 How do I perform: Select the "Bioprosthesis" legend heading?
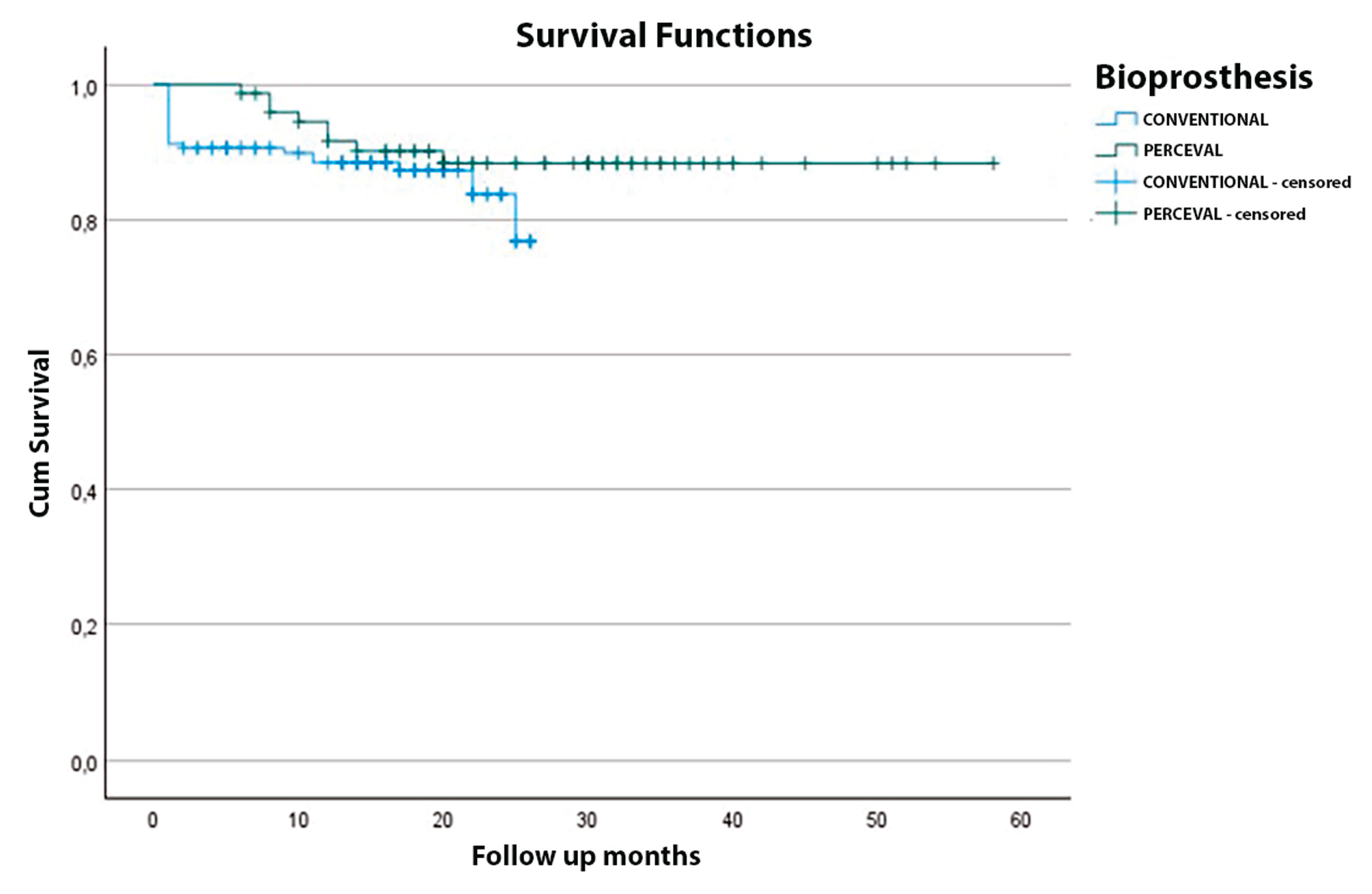tap(1204, 77)
